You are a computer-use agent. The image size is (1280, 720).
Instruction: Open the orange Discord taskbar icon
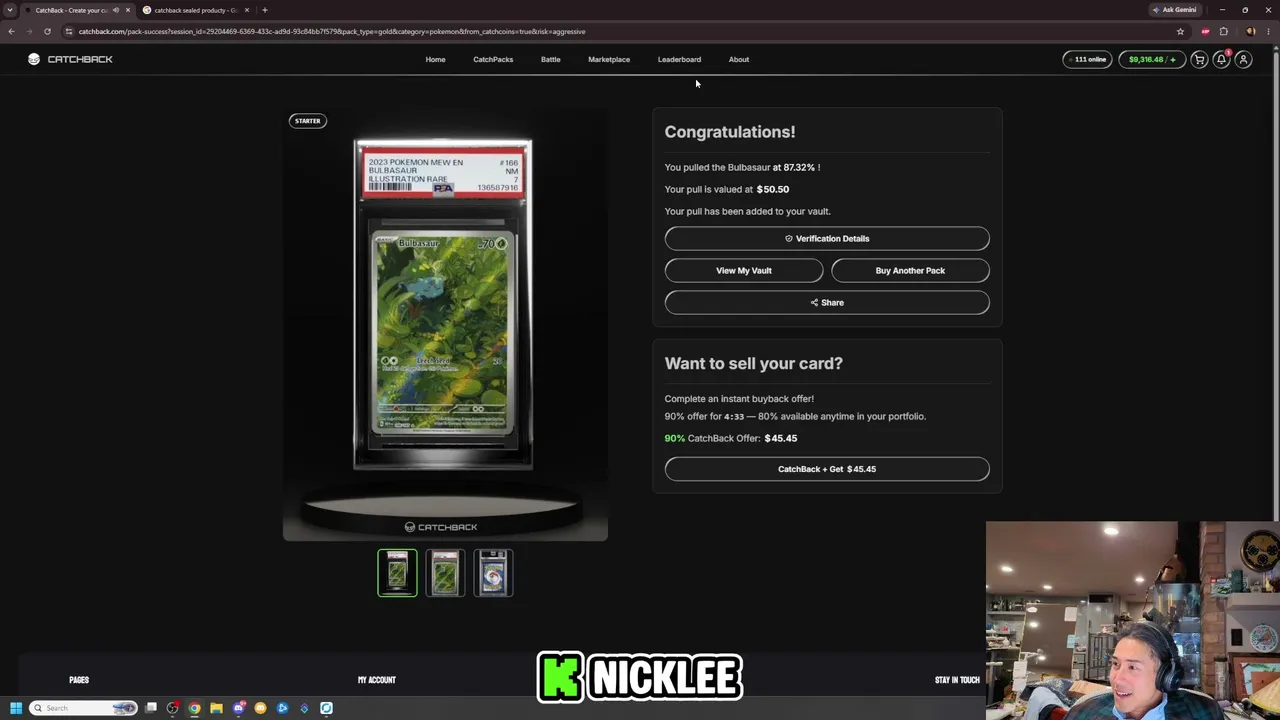261,708
